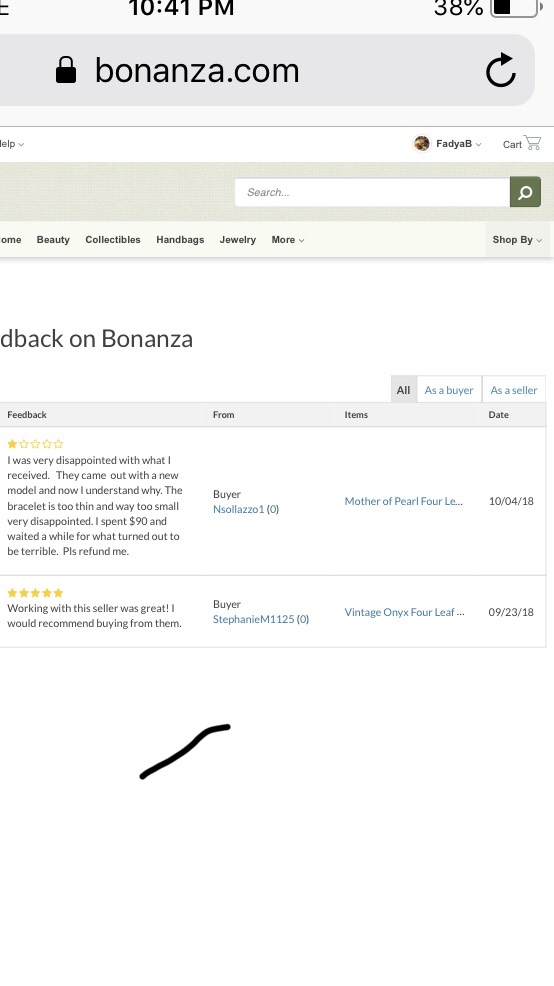
Task: Open the Shop By dropdown
Action: point(516,240)
